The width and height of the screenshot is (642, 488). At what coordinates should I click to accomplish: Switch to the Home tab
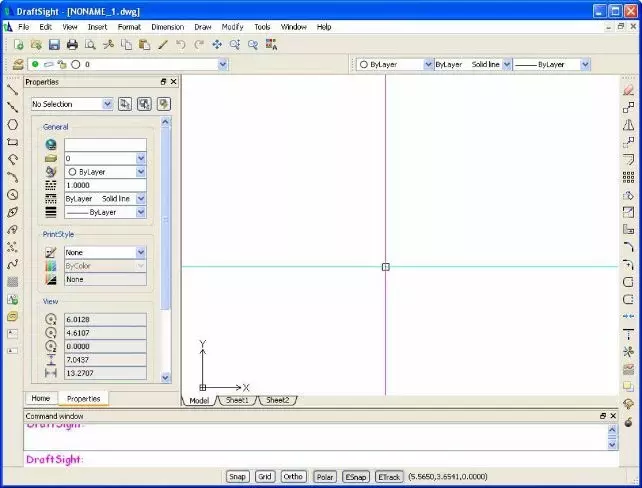coord(41,398)
